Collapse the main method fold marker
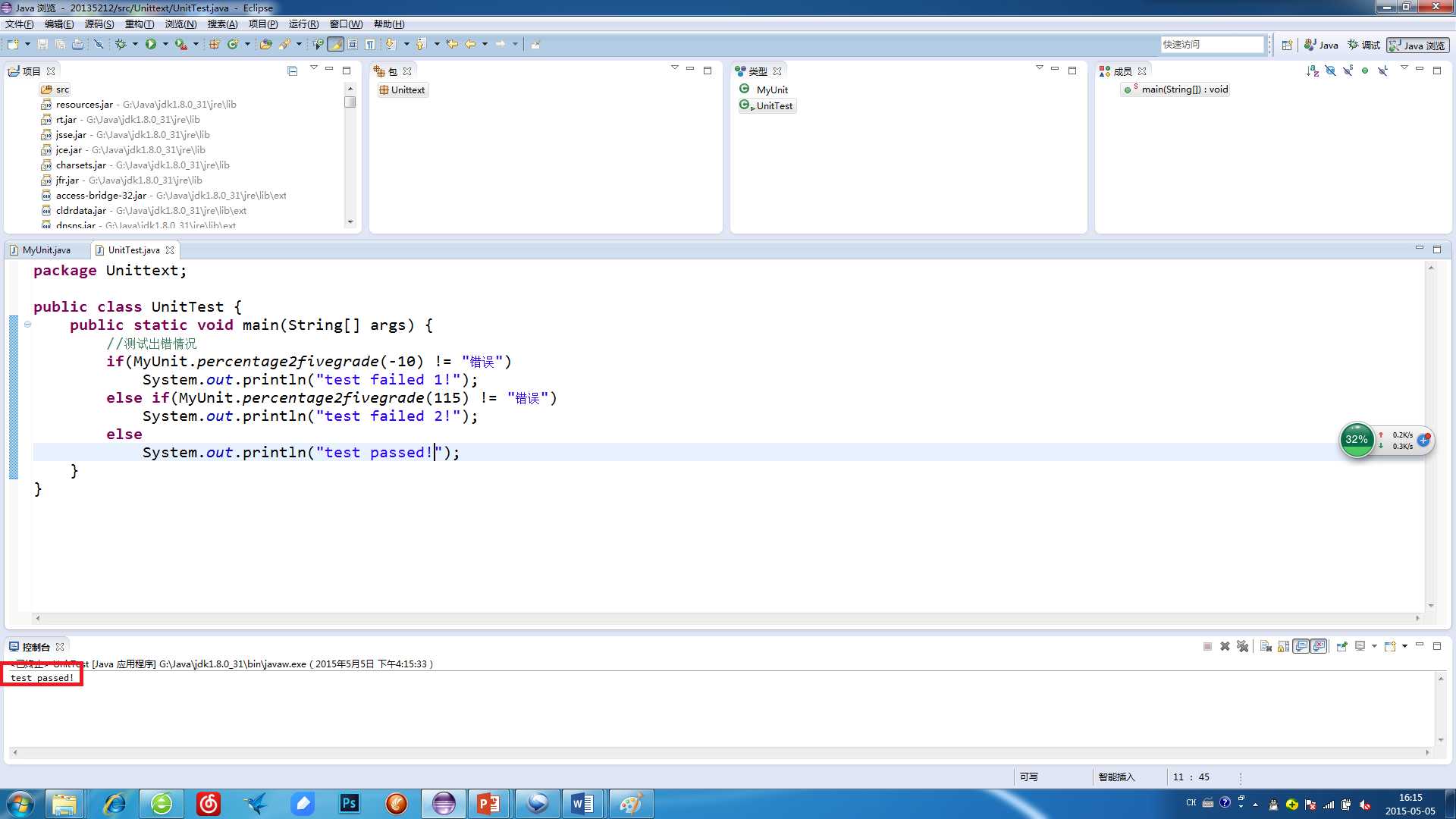 coord(27,325)
